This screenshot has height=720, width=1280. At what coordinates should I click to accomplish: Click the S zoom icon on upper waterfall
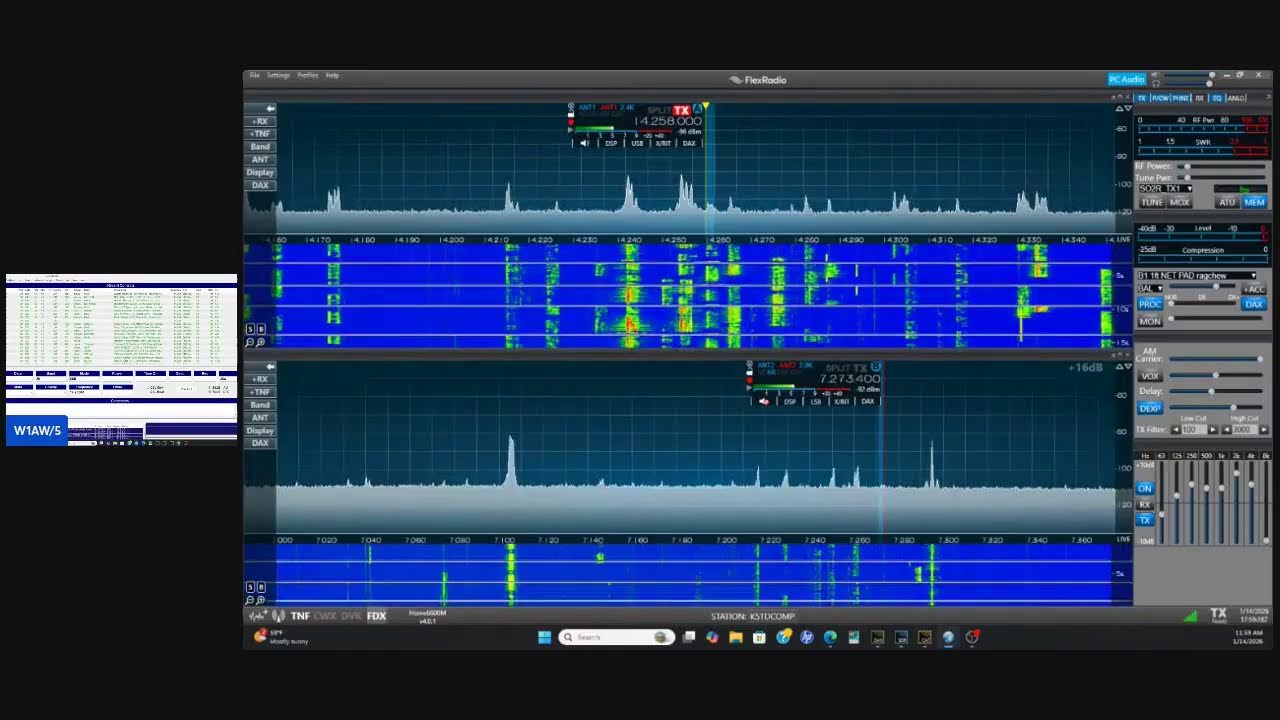(x=250, y=329)
